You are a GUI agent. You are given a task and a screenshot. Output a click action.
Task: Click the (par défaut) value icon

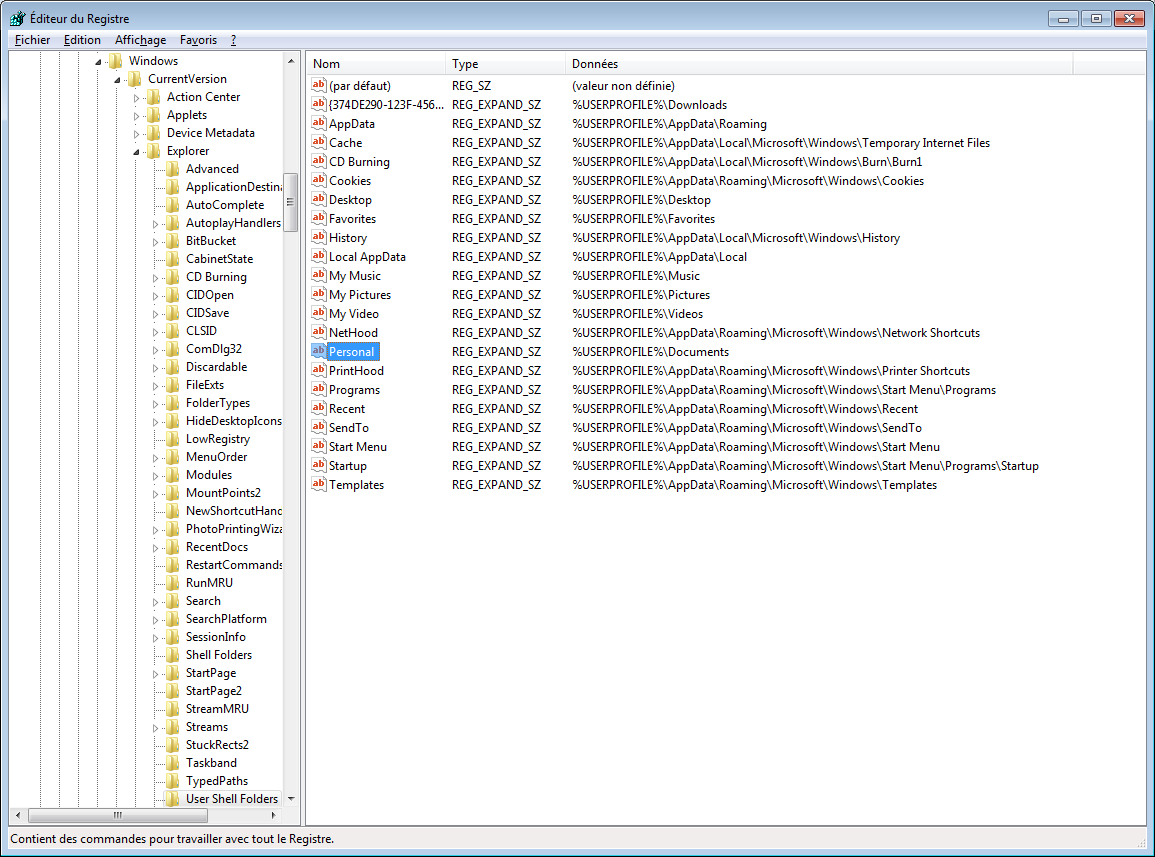tap(319, 86)
